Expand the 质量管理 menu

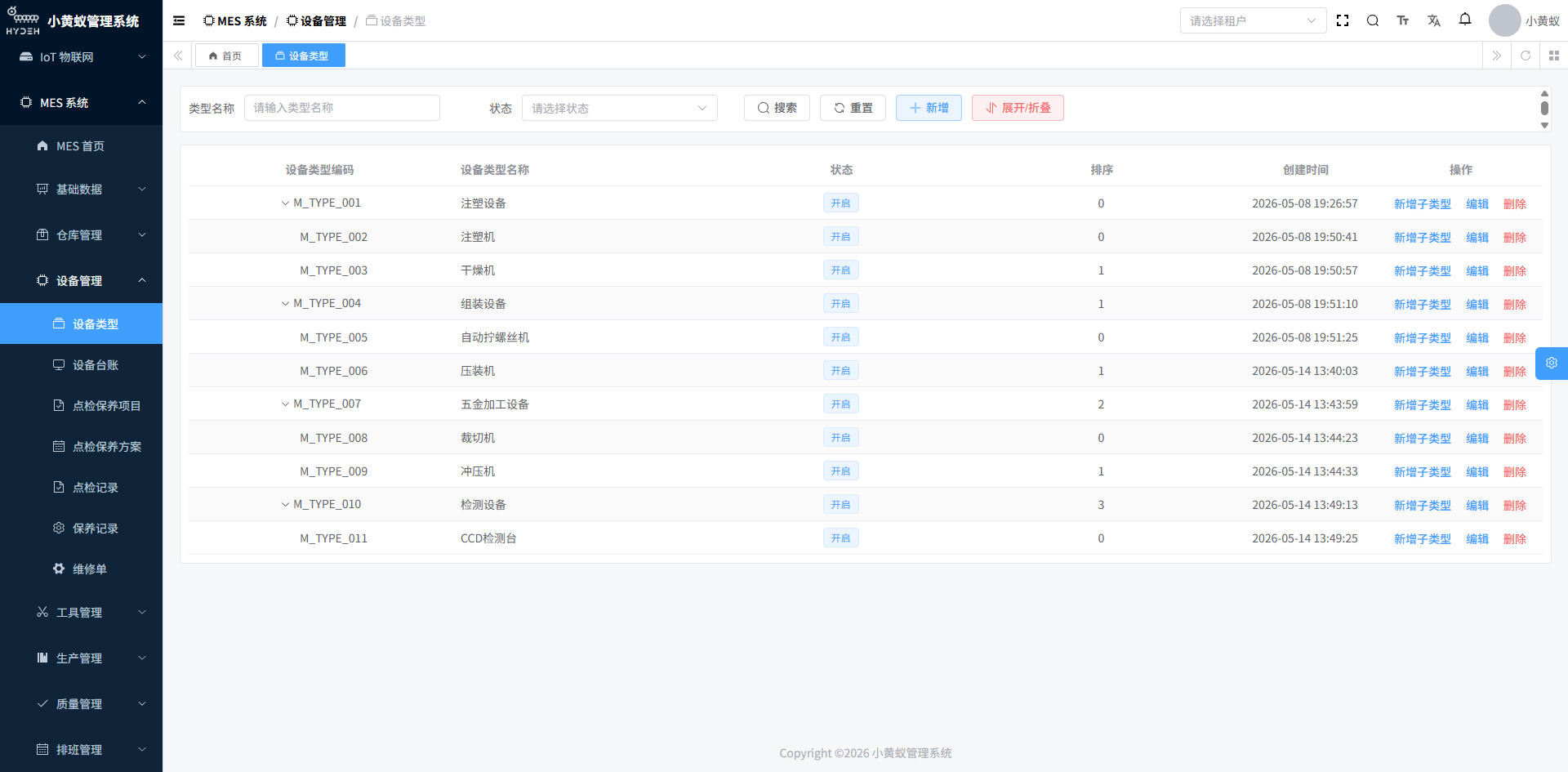[x=82, y=704]
